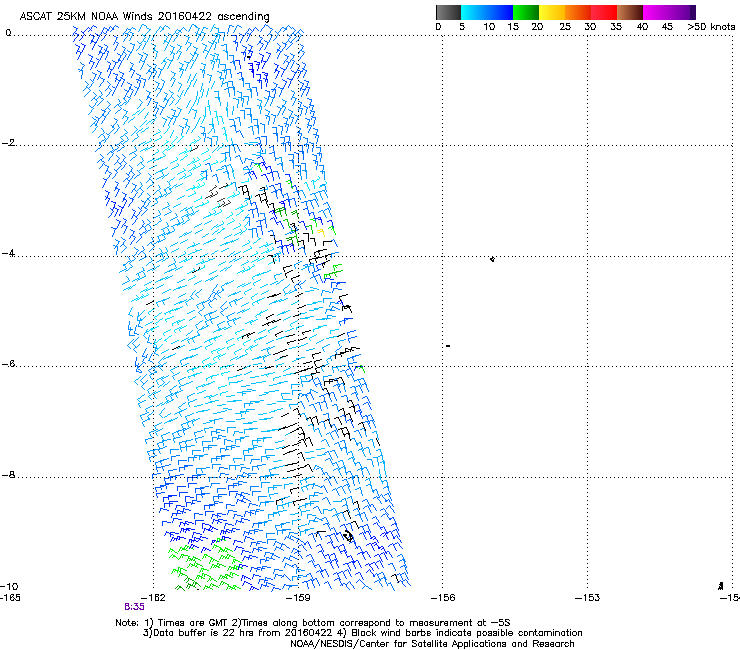Click latitude label '-8' on the left axis
740x650 pixels.
click(x=8, y=475)
